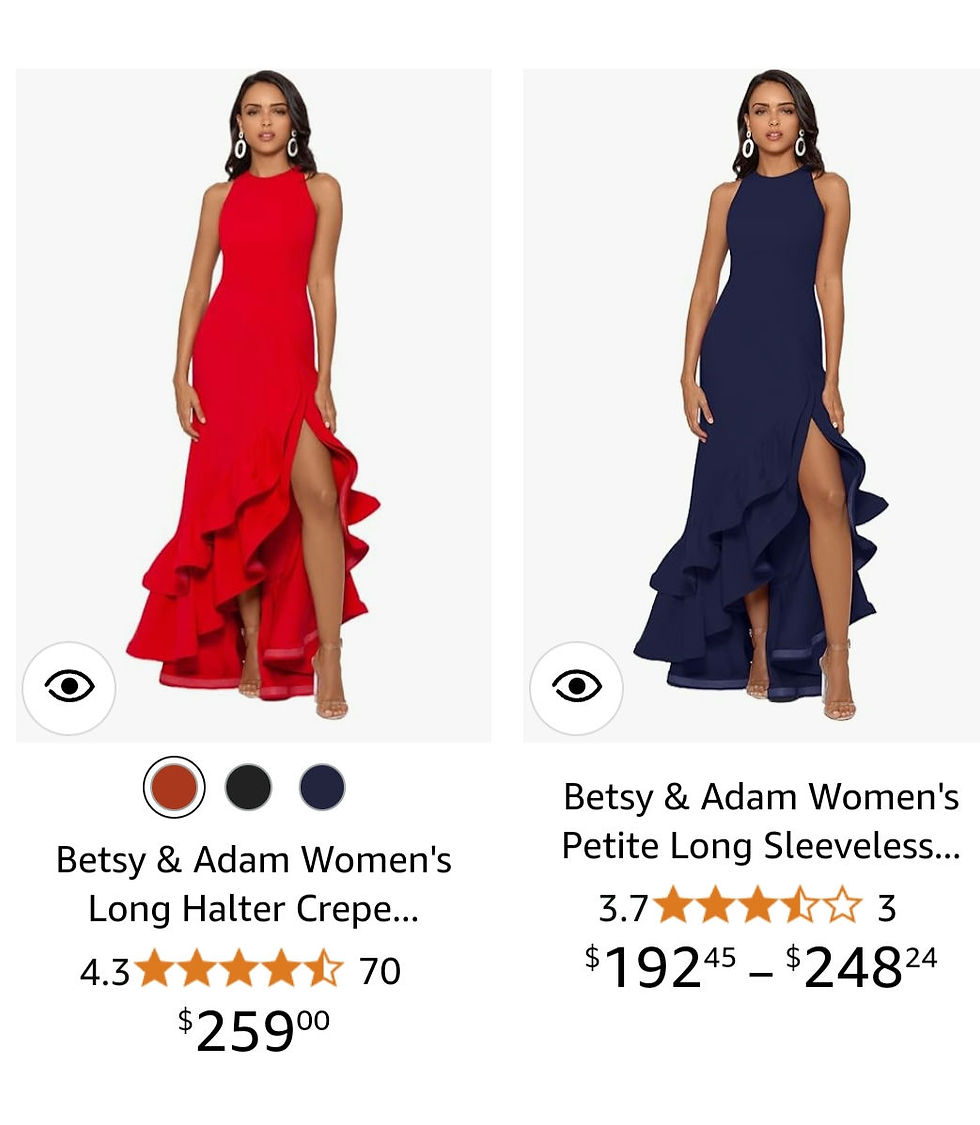Click the empty fifth star of the 3.7 rating

click(842, 907)
